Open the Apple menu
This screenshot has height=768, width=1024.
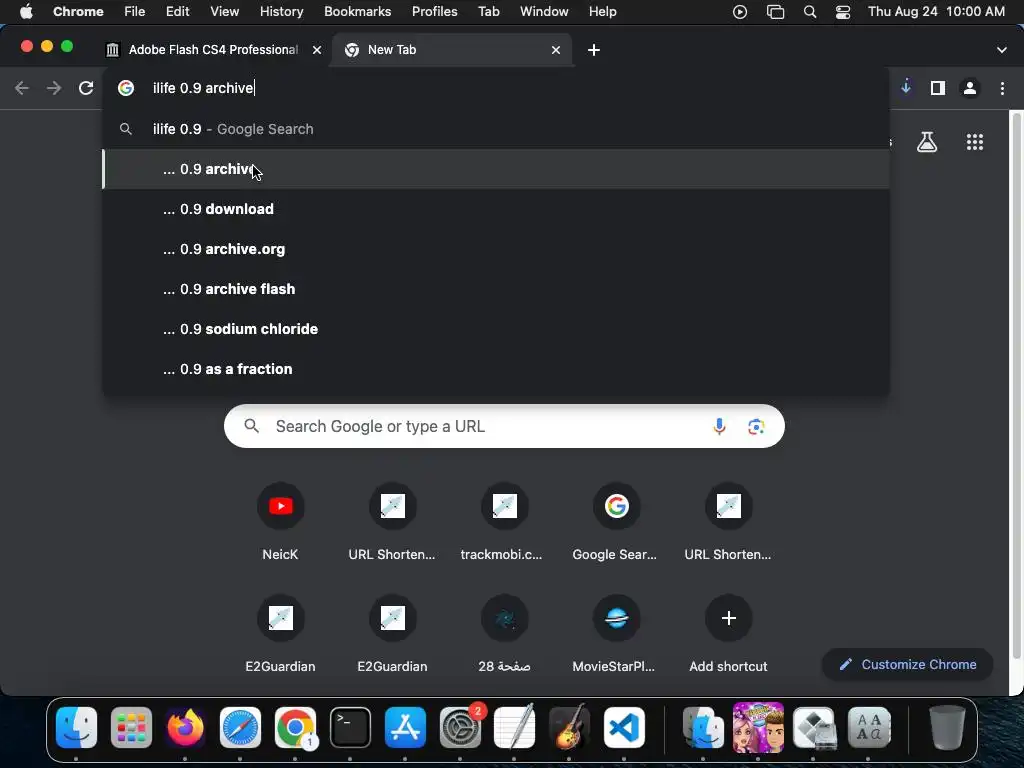pos(26,12)
